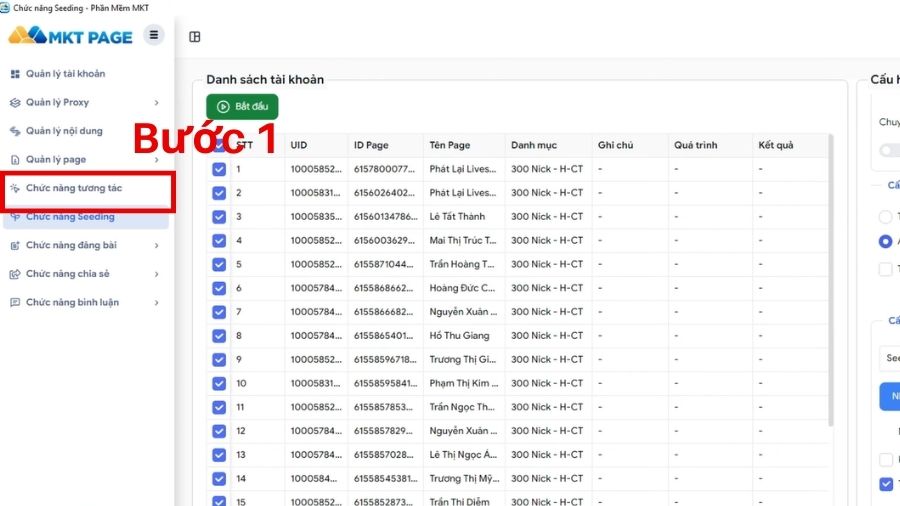Select the Trương Thị Mỹ page name cell
The width and height of the screenshot is (900, 506).
[464, 478]
